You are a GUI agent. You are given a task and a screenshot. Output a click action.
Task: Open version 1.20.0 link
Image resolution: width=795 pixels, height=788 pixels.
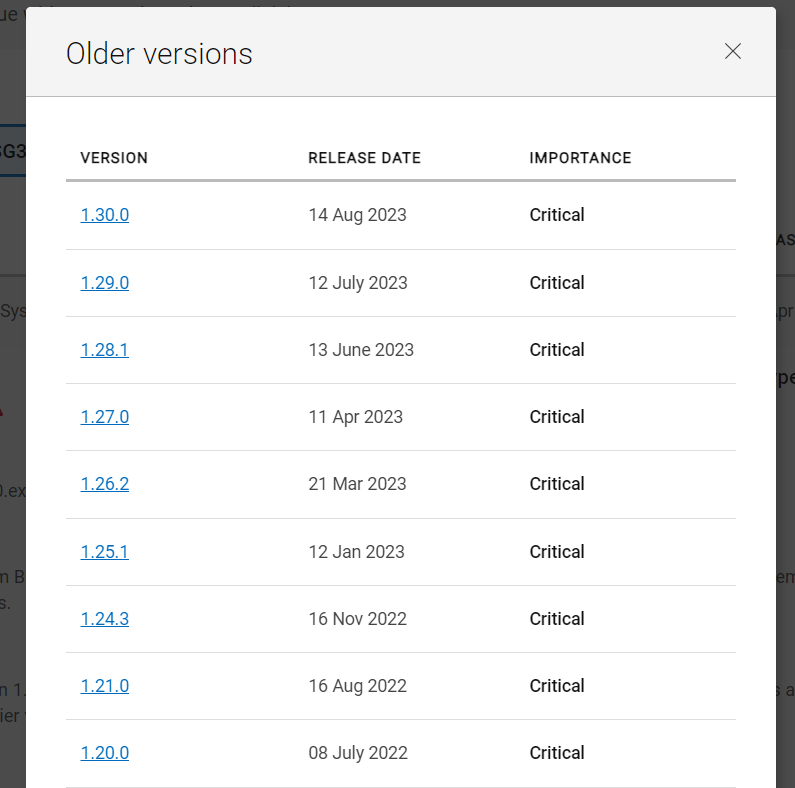[104, 753]
